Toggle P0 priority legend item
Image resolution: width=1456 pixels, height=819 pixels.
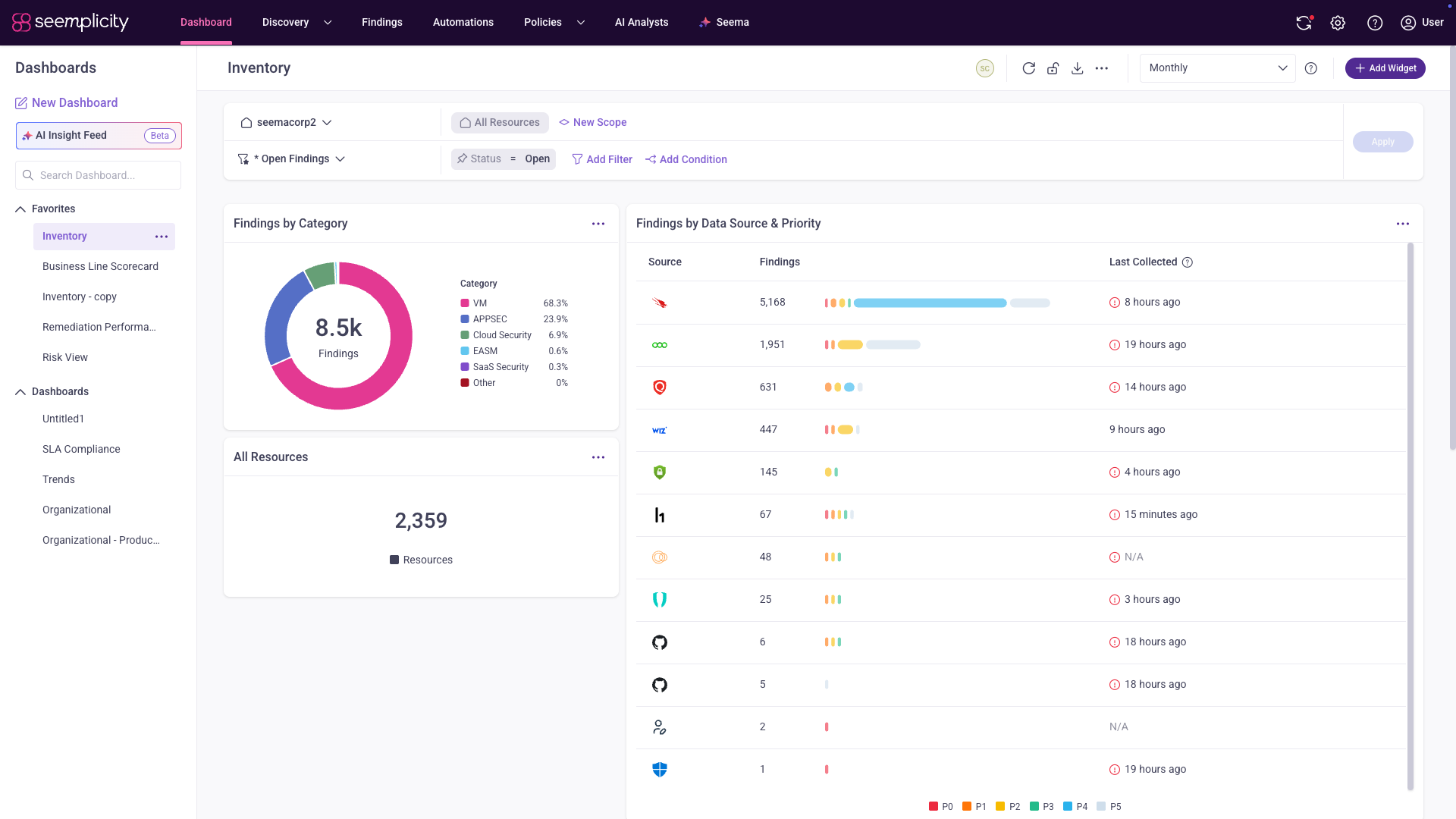pos(941,806)
